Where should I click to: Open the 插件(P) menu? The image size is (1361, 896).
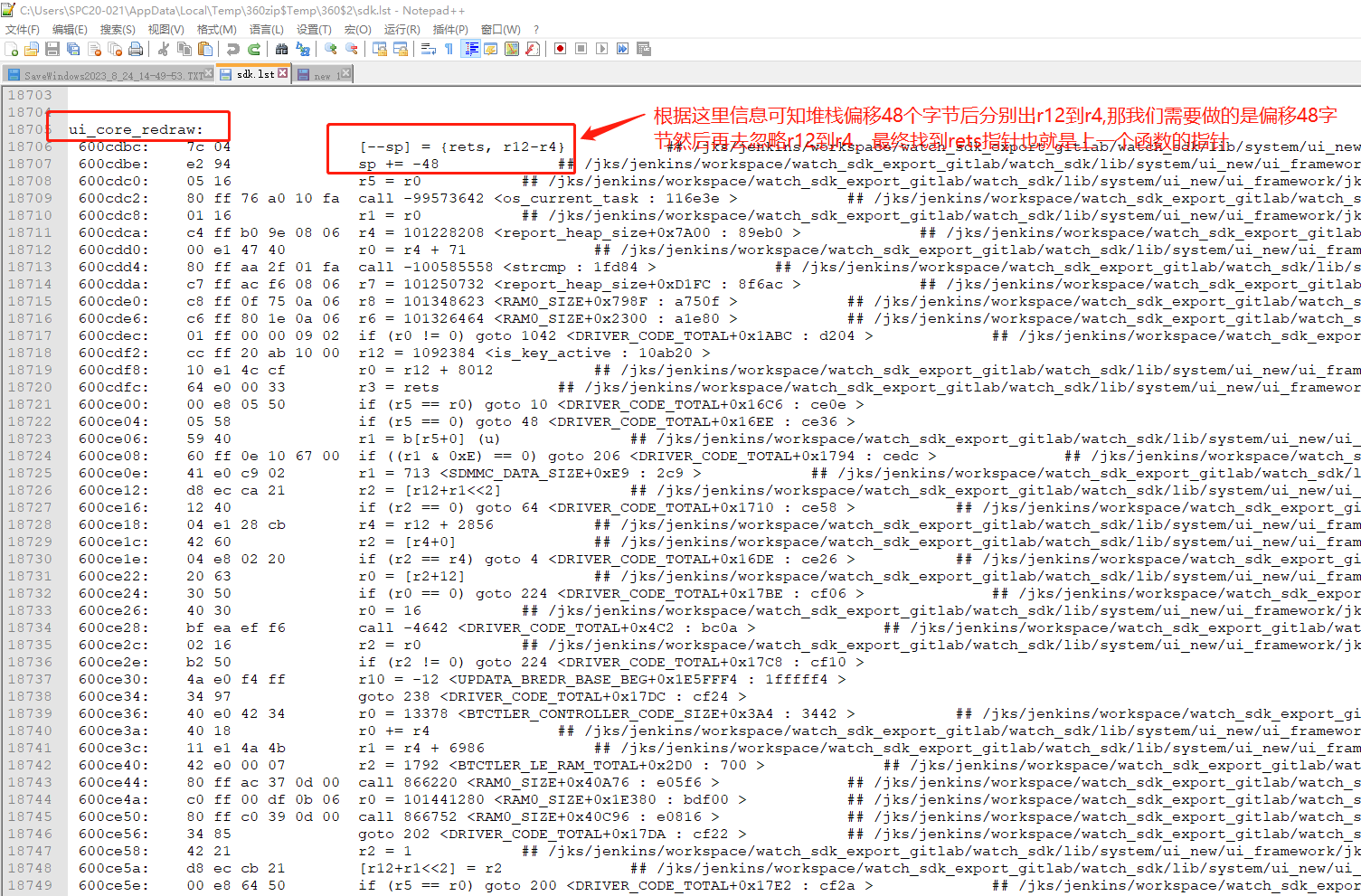(x=450, y=30)
